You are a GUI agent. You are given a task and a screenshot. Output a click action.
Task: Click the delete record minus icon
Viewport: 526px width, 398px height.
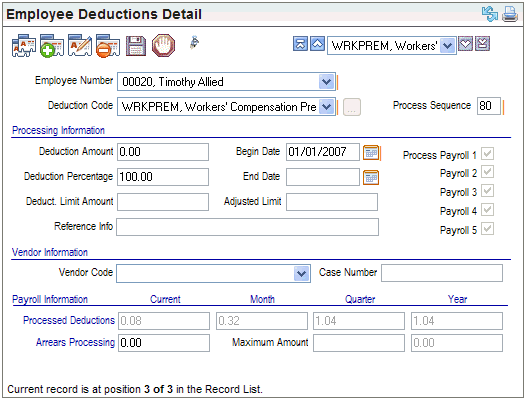pyautogui.click(x=108, y=45)
